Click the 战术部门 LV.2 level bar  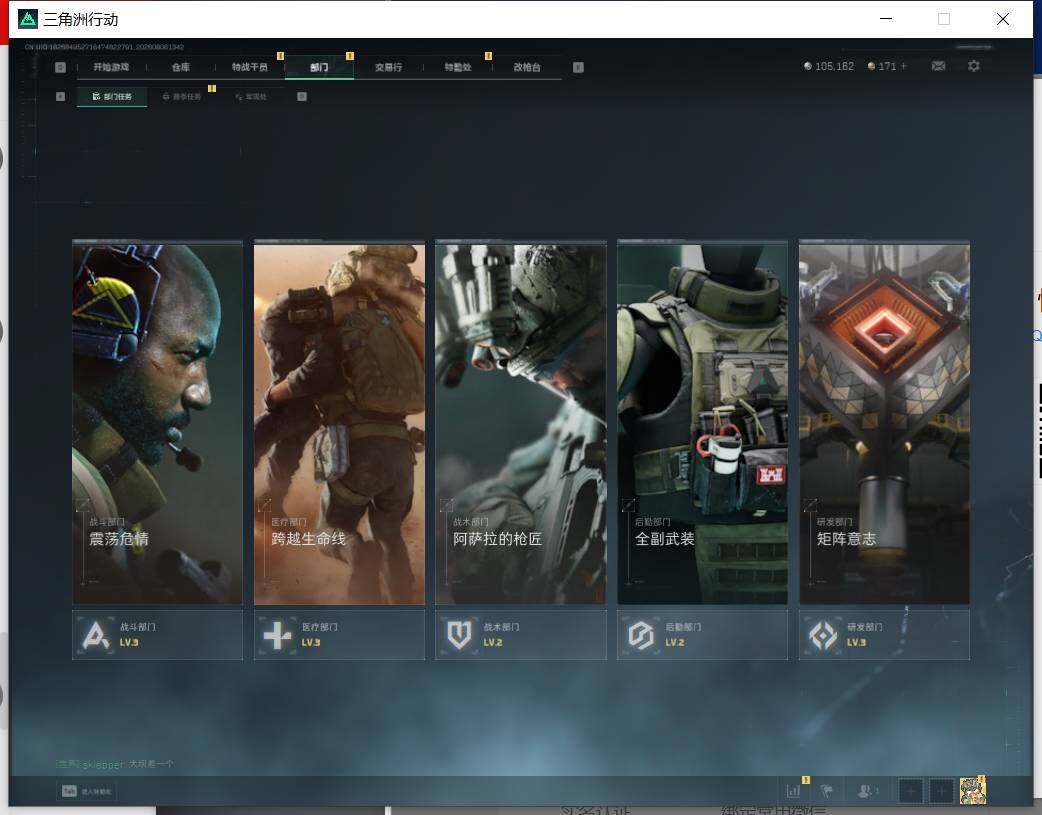pyautogui.click(x=521, y=635)
